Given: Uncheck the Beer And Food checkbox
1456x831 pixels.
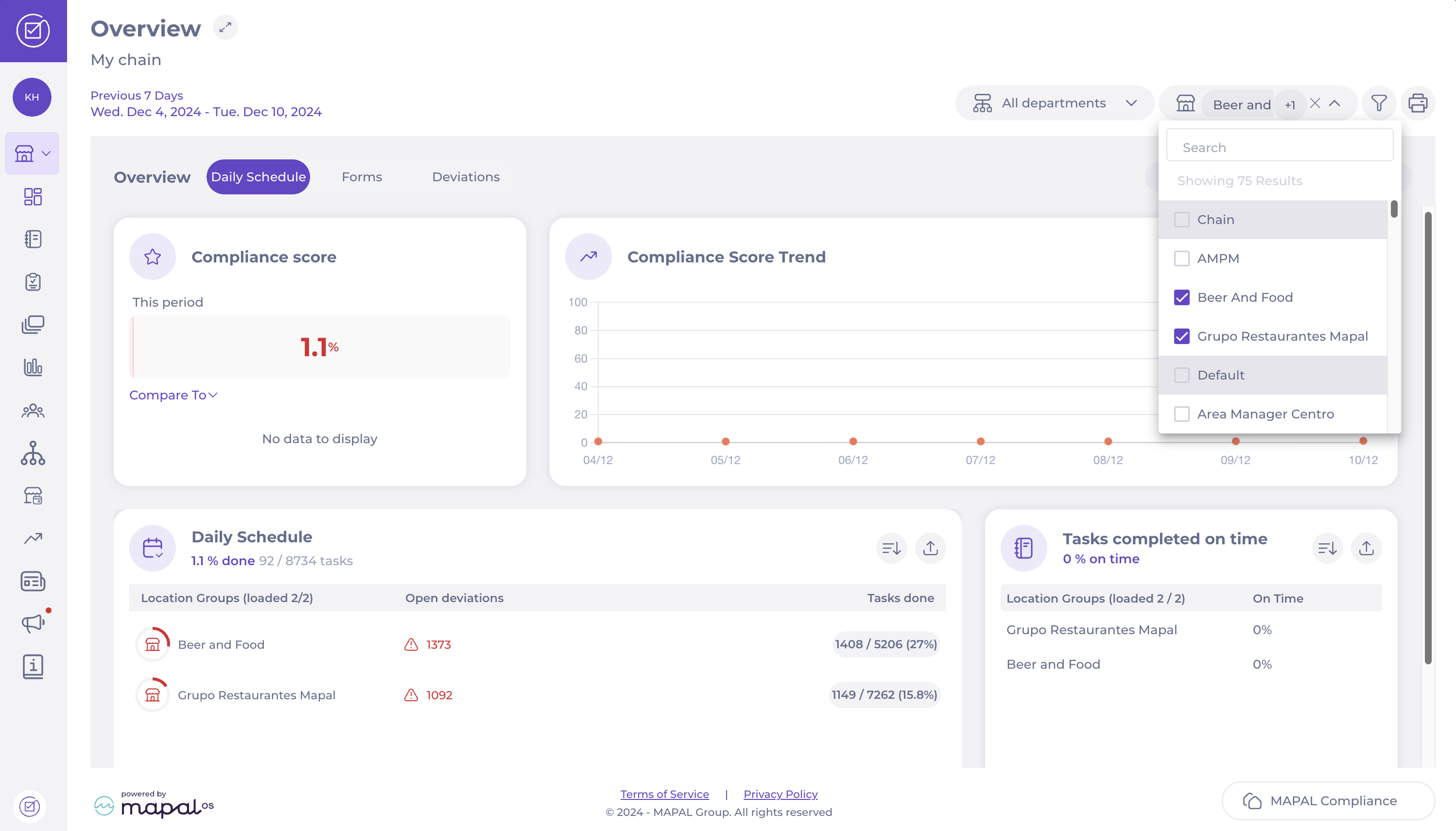Looking at the screenshot, I should click(1181, 297).
